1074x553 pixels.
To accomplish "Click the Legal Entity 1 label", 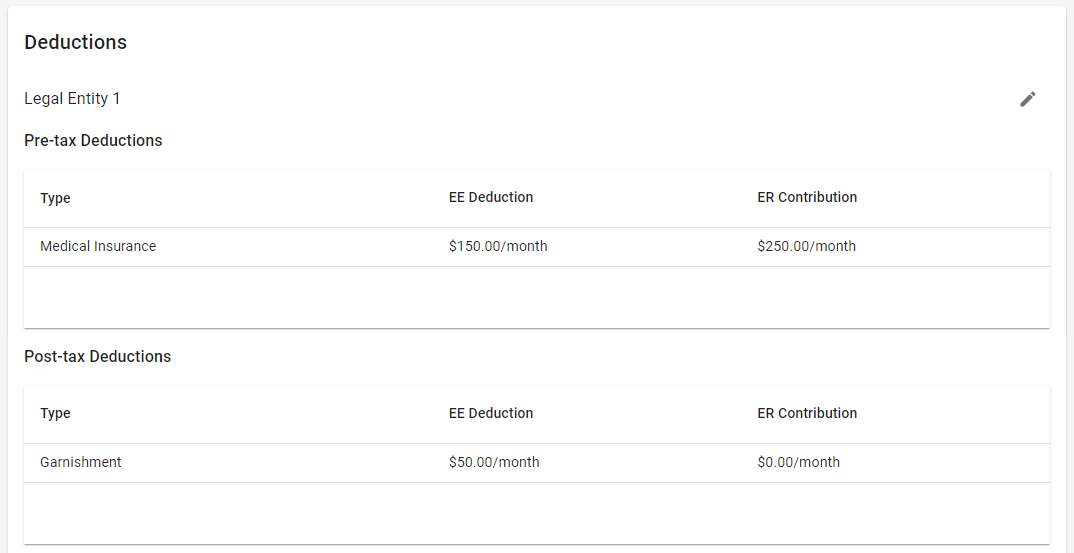I will pyautogui.click(x=72, y=99).
